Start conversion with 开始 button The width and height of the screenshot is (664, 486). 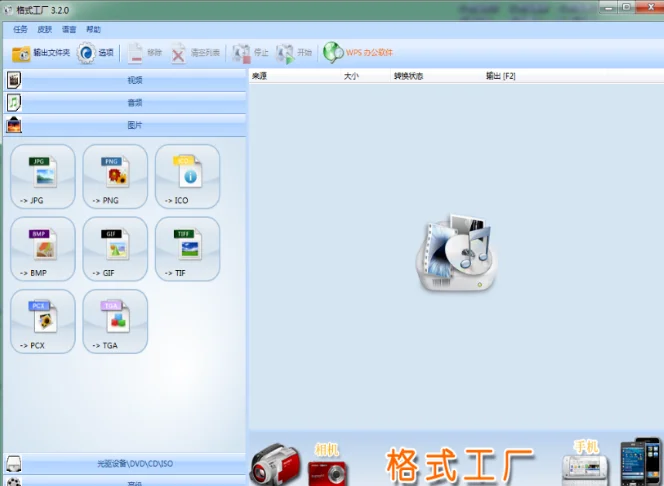pos(294,53)
